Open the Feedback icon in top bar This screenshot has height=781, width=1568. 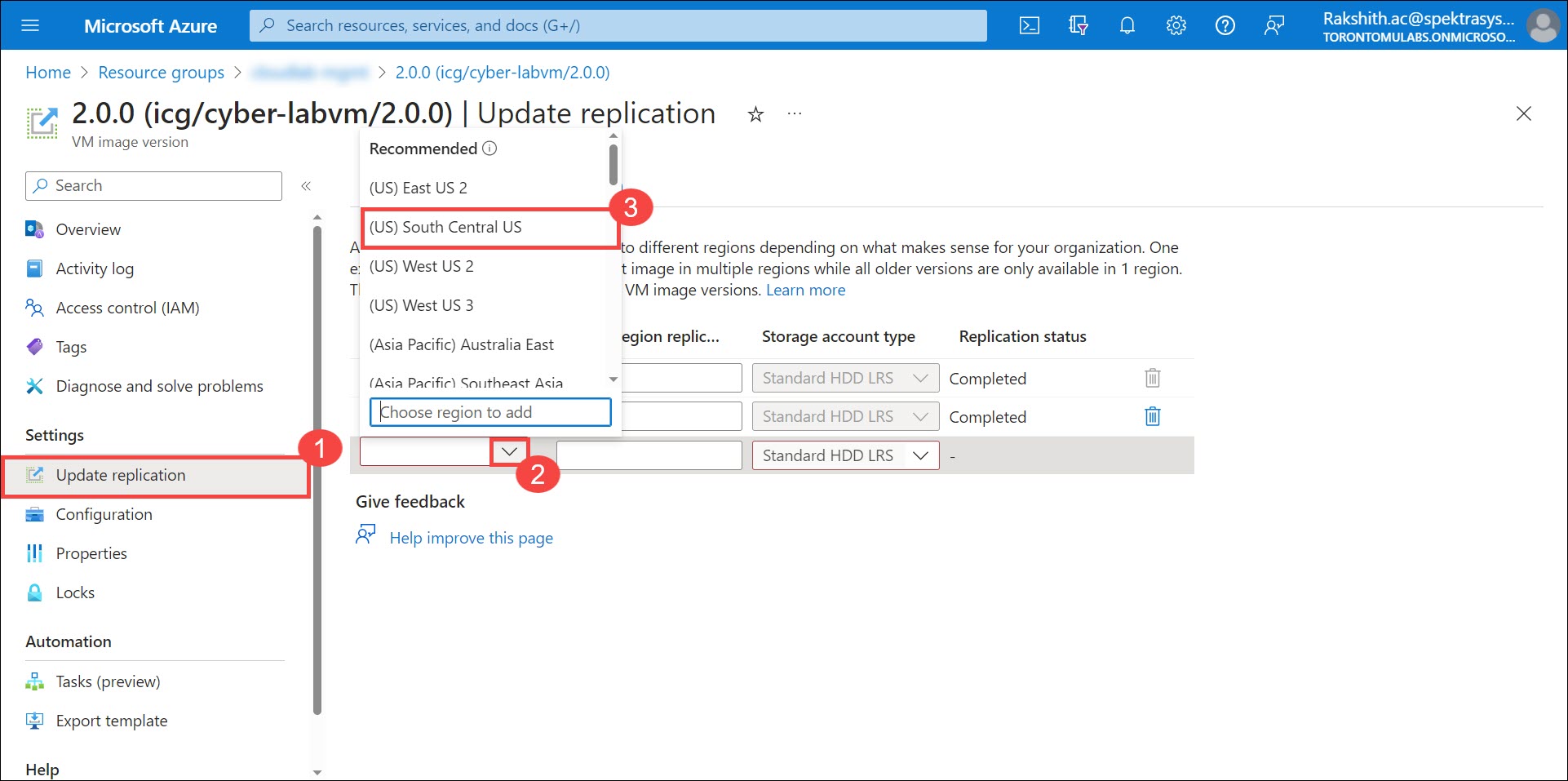pyautogui.click(x=1273, y=25)
